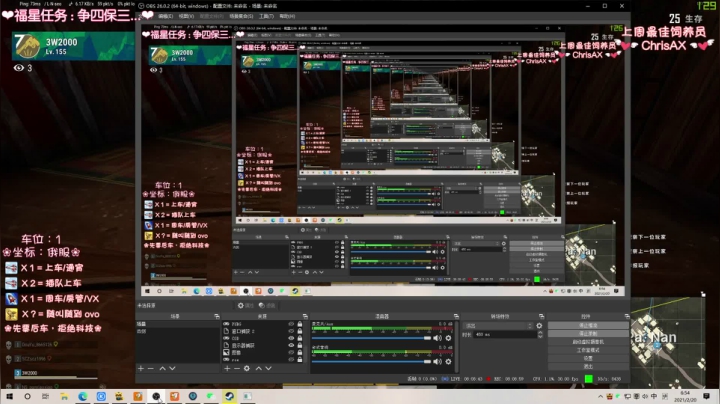Start the Virtual Camera from Controls
The width and height of the screenshot is (720, 404).
tap(588, 342)
